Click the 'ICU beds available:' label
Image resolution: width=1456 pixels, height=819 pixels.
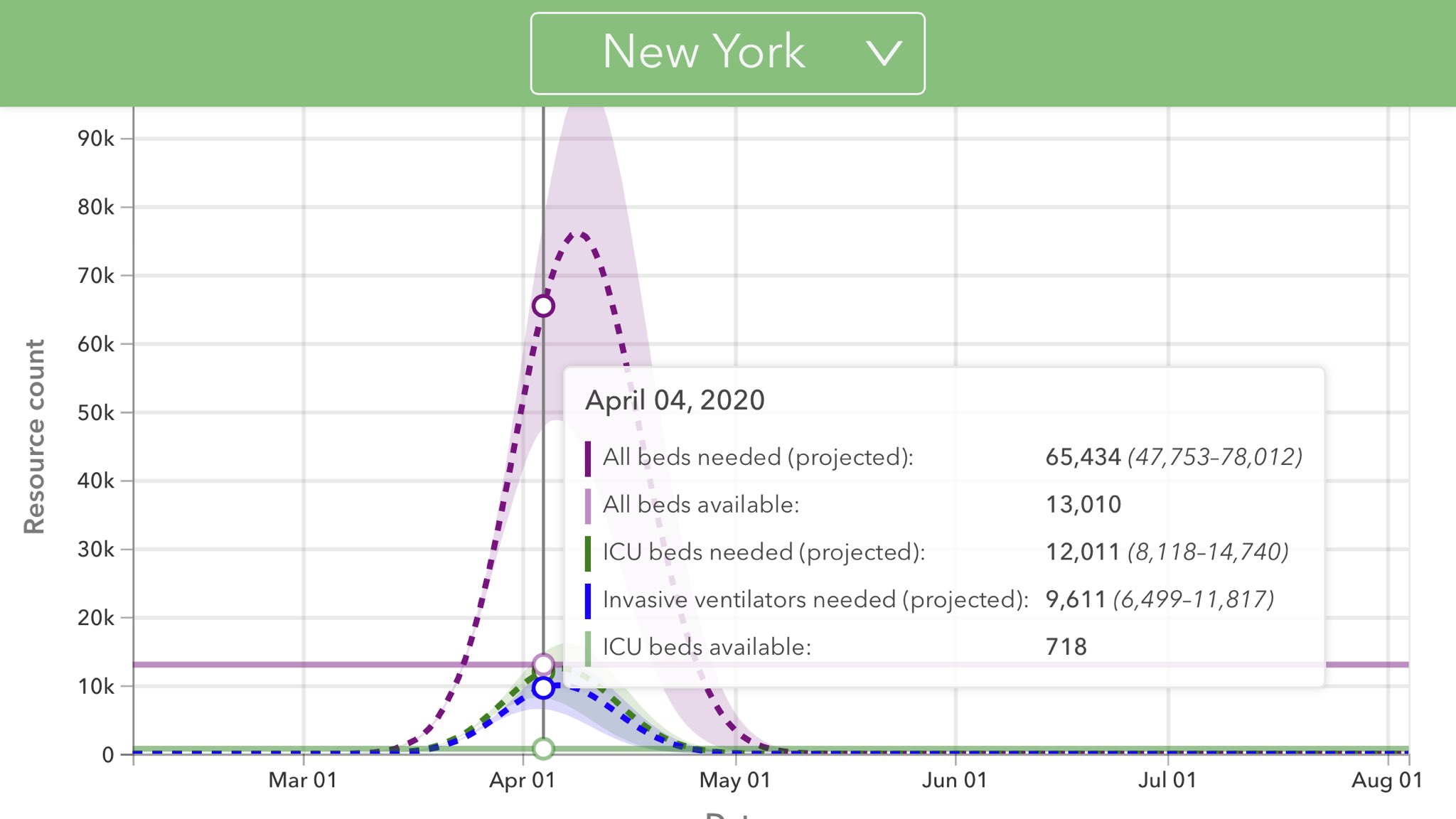click(x=707, y=647)
